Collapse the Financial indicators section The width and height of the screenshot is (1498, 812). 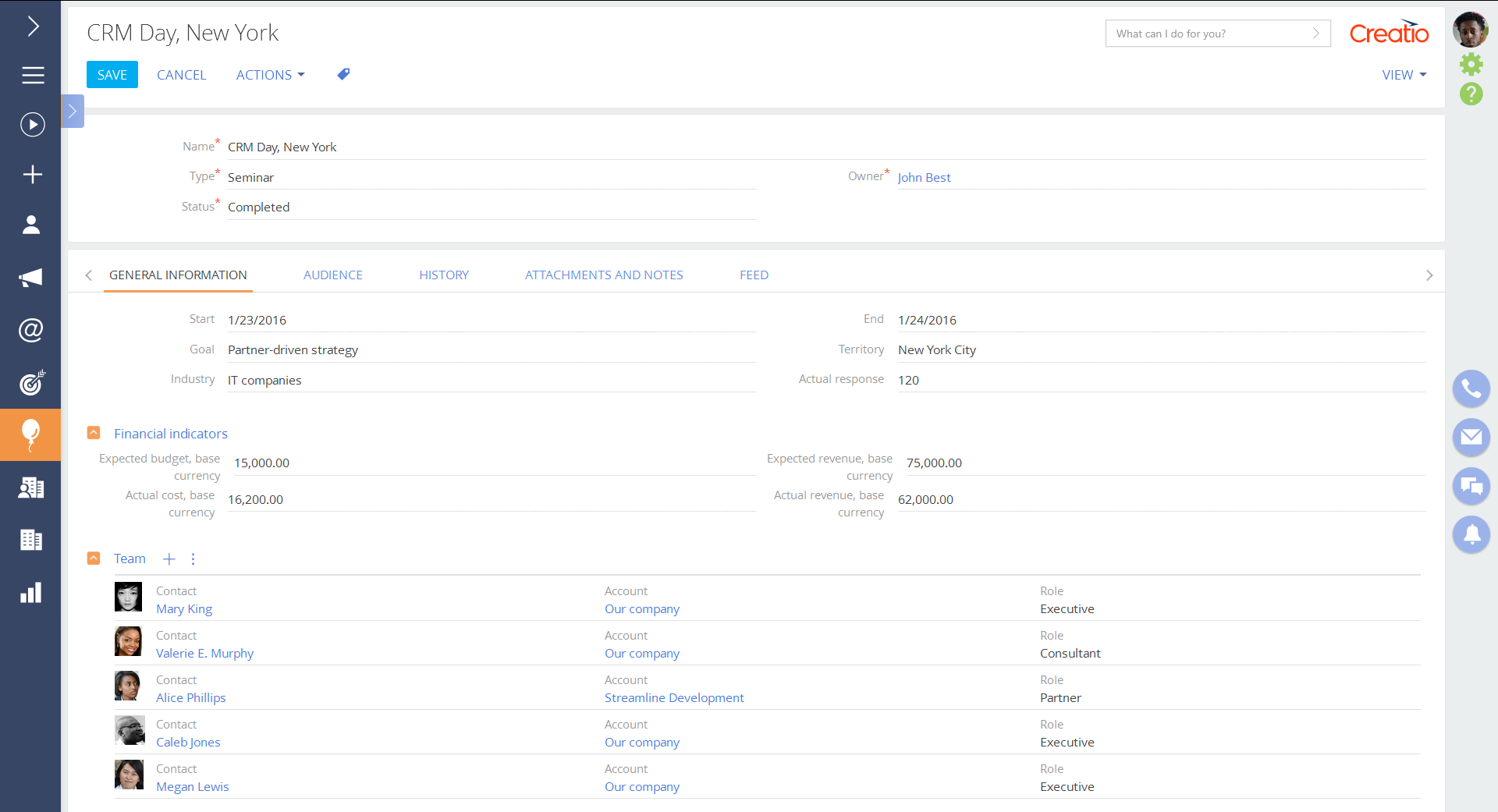coord(94,433)
